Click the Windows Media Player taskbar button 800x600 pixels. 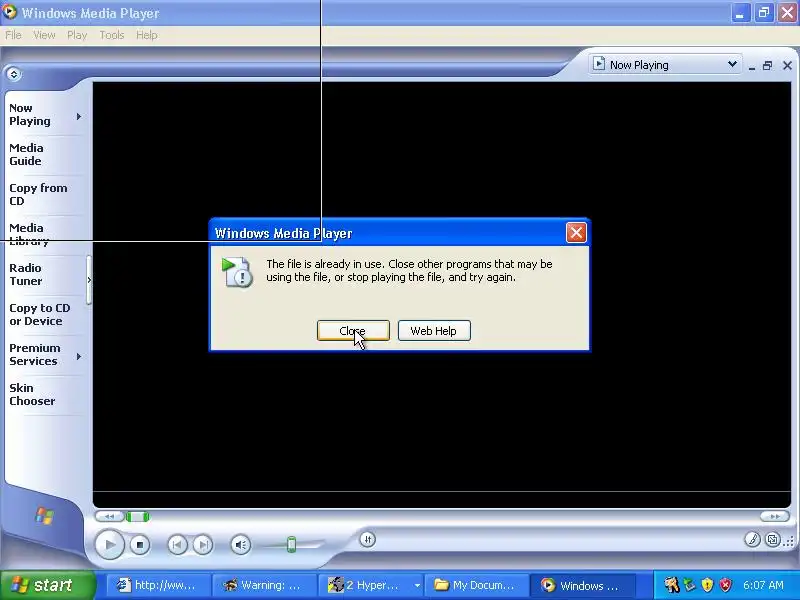(582, 585)
